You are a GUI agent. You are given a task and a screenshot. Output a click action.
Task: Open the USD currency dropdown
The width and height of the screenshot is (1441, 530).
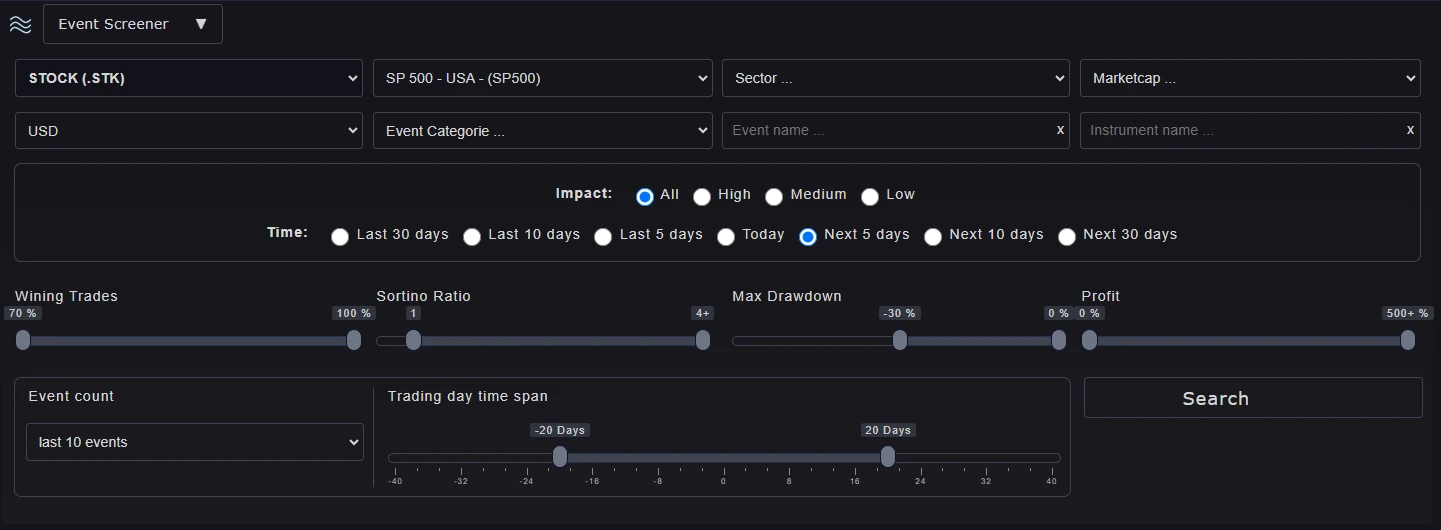(188, 131)
